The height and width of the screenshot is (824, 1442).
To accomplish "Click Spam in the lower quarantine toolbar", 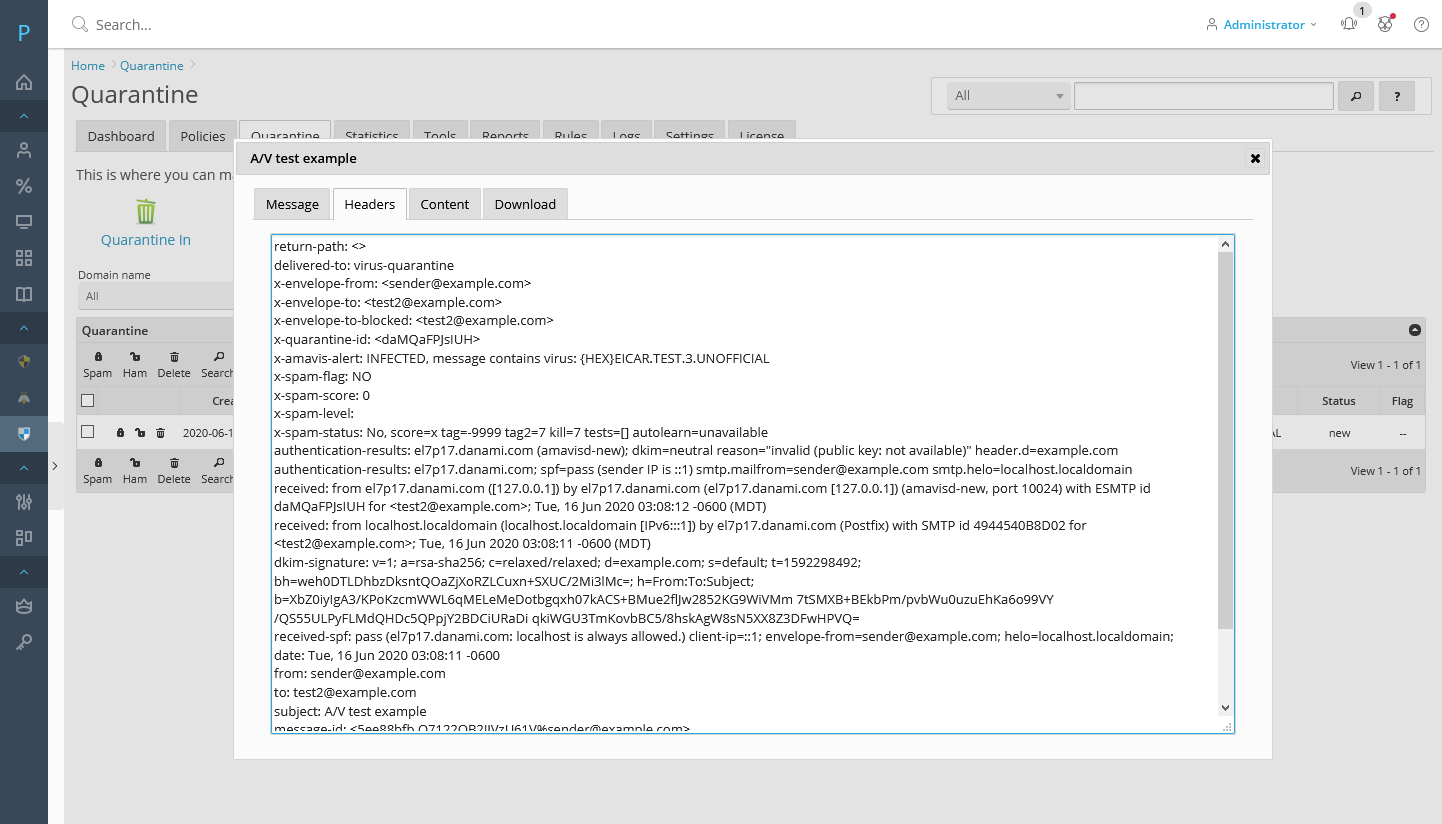I will pos(98,470).
